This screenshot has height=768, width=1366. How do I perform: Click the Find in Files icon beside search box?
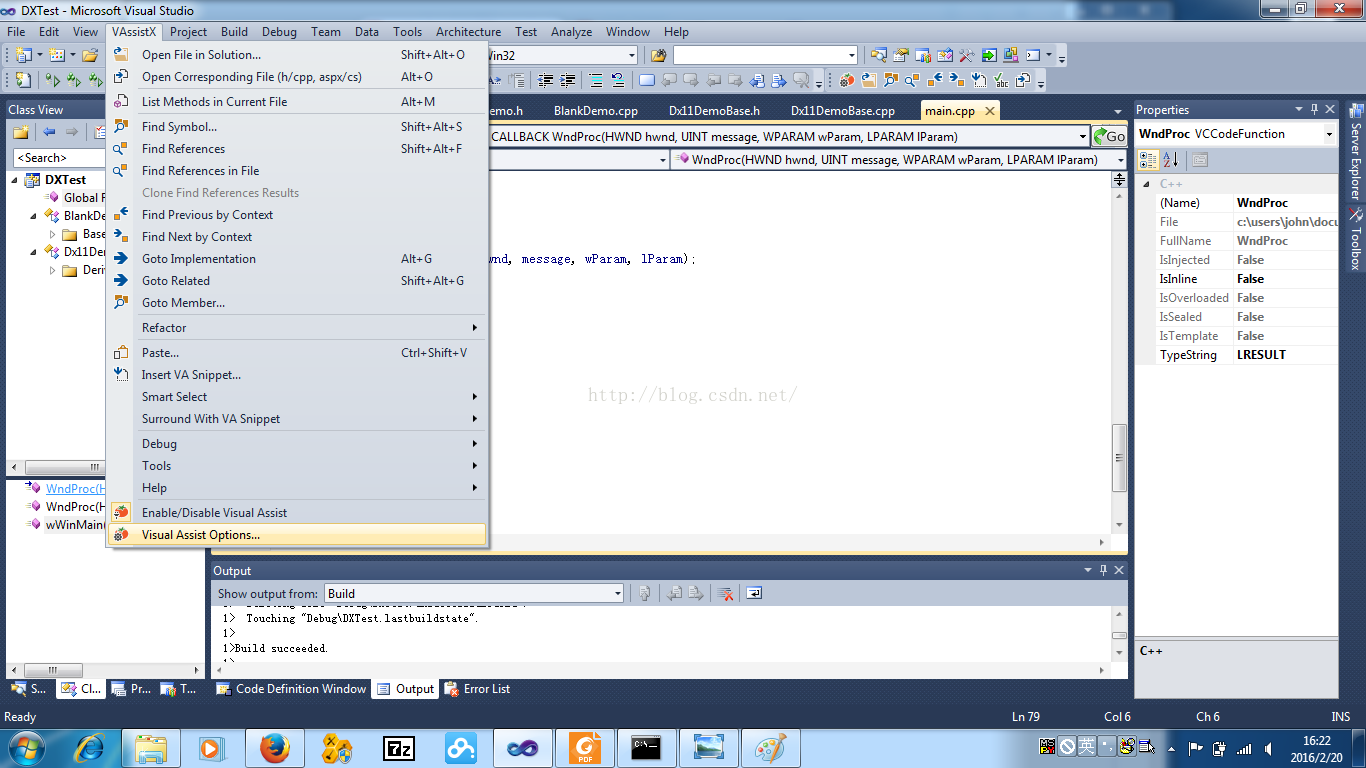[x=658, y=55]
